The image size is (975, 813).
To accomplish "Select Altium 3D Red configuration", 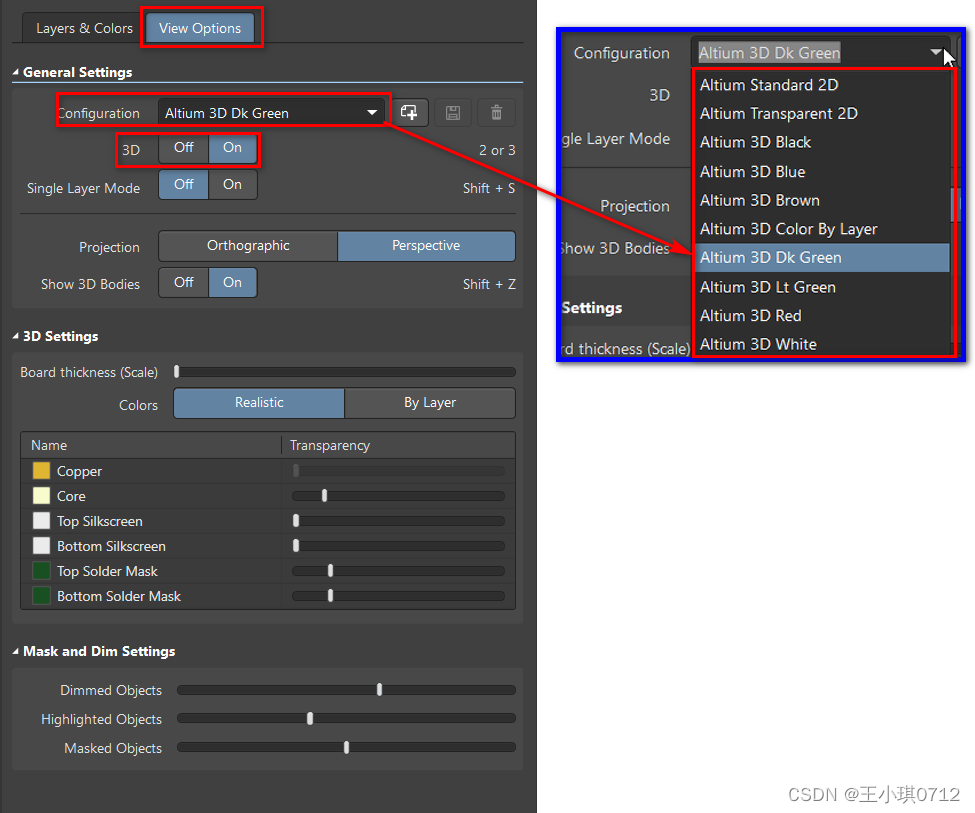I will 822,315.
